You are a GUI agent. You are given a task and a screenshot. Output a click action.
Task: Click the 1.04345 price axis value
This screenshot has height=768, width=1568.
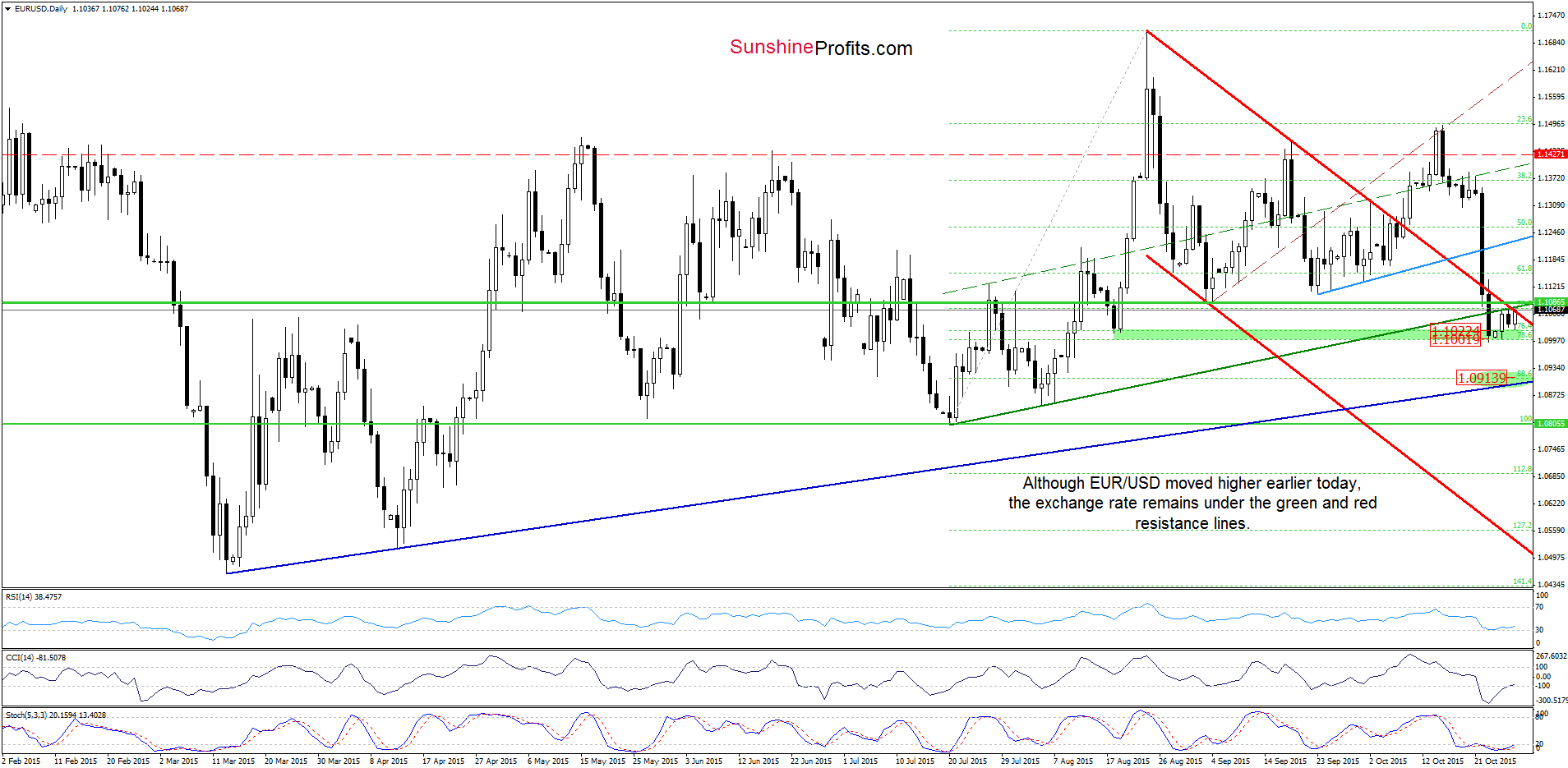(1551, 585)
